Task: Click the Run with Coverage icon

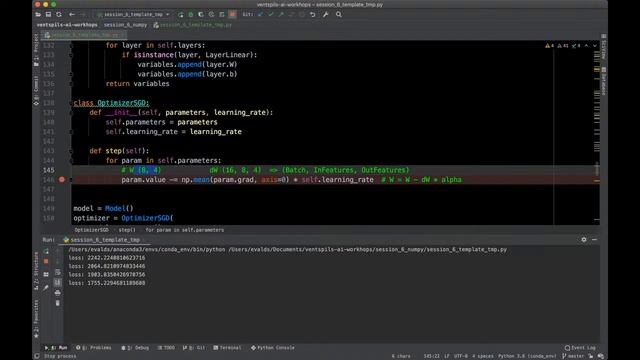Action: 201,14
